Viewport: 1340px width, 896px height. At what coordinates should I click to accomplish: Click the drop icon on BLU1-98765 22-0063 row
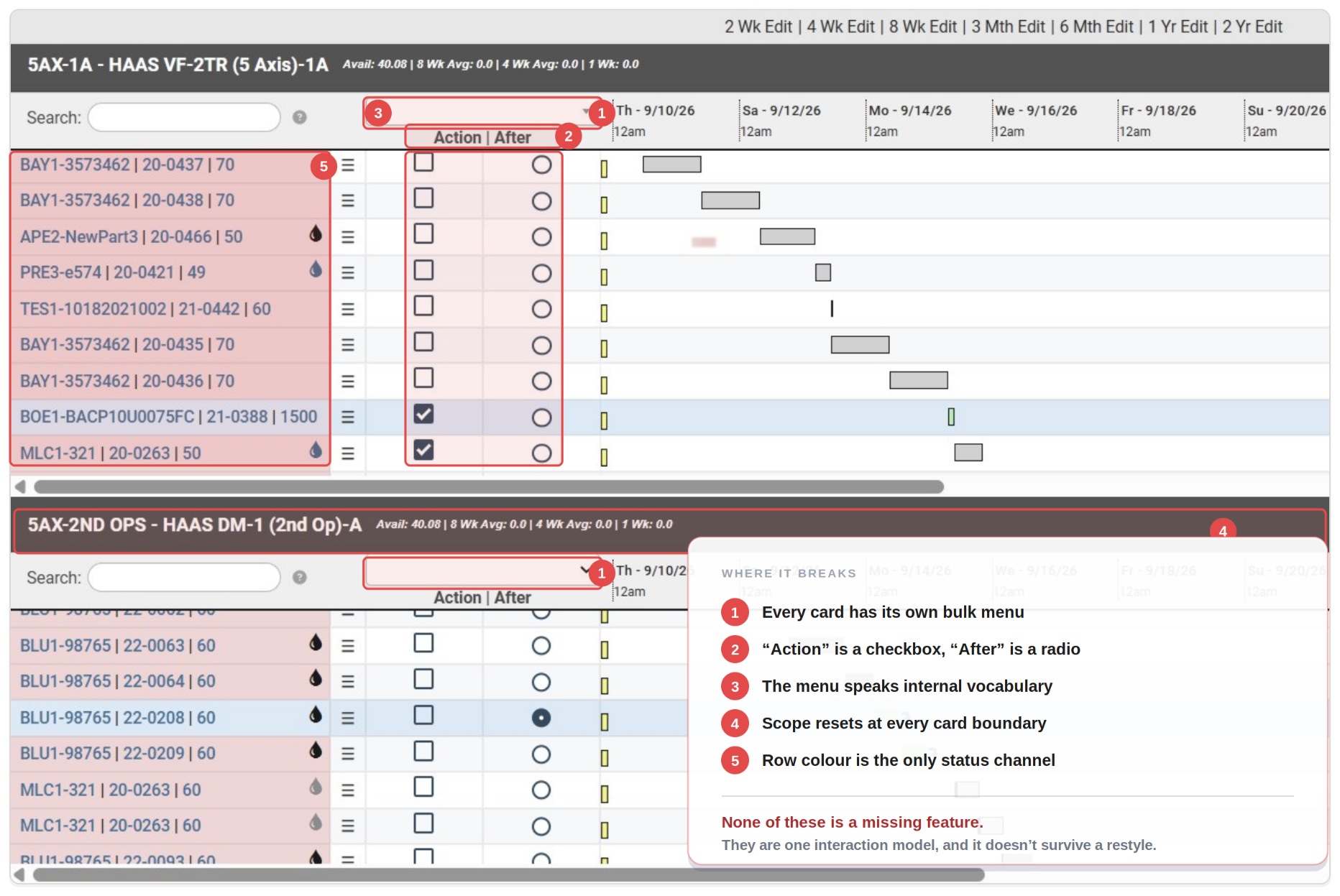(x=316, y=643)
